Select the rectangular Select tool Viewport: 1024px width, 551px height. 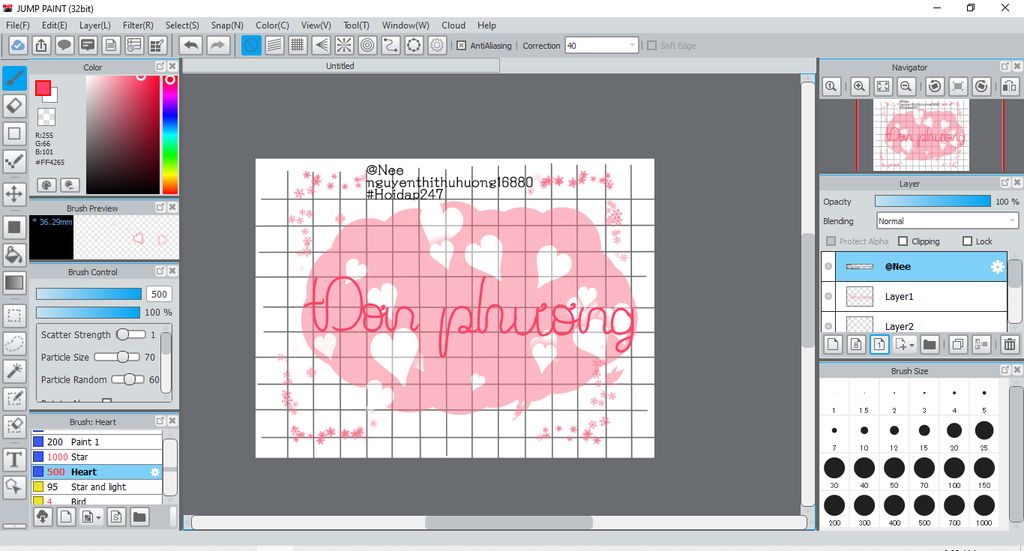coord(14,315)
